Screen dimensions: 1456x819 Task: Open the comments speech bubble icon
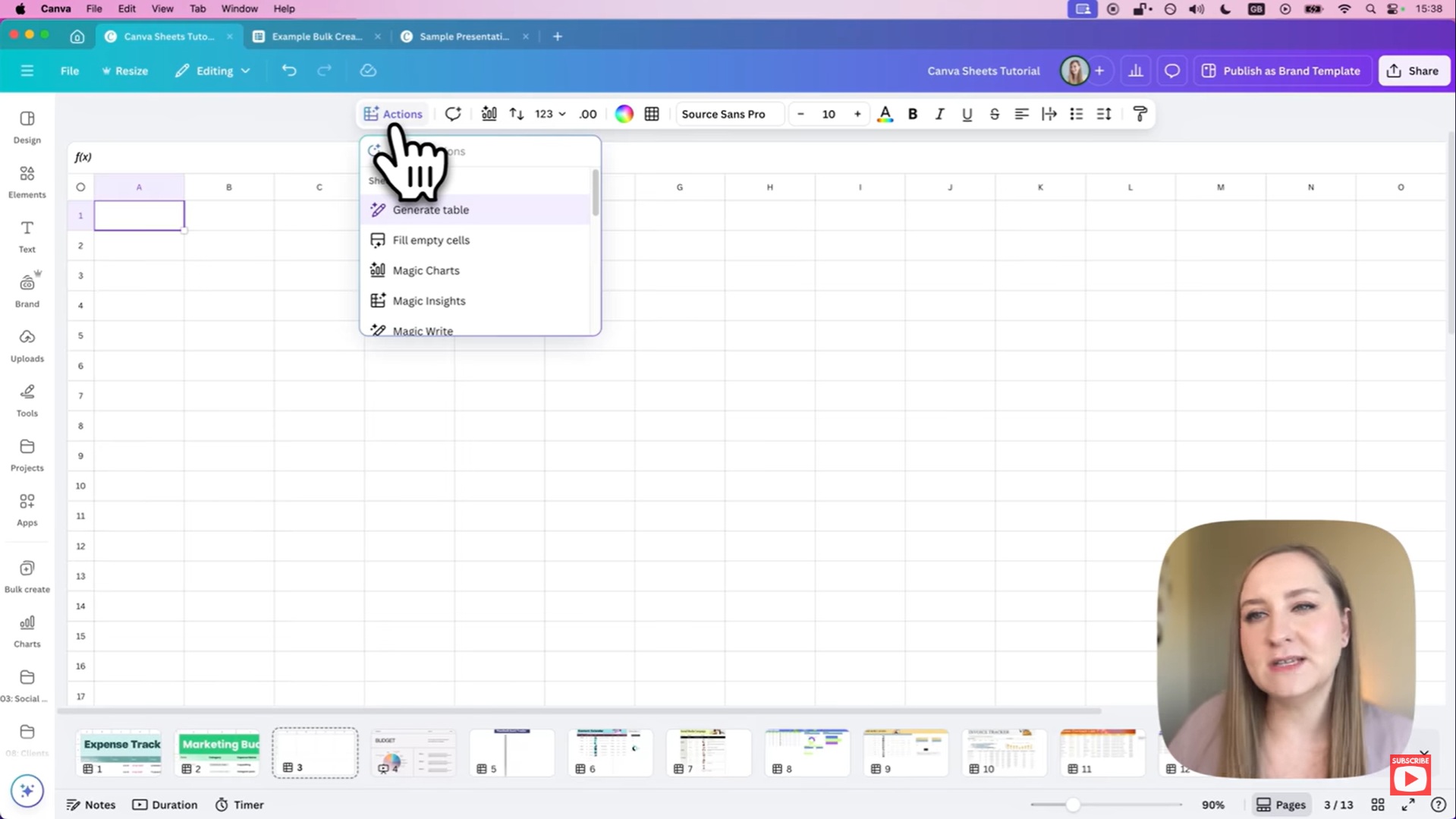click(x=1172, y=71)
